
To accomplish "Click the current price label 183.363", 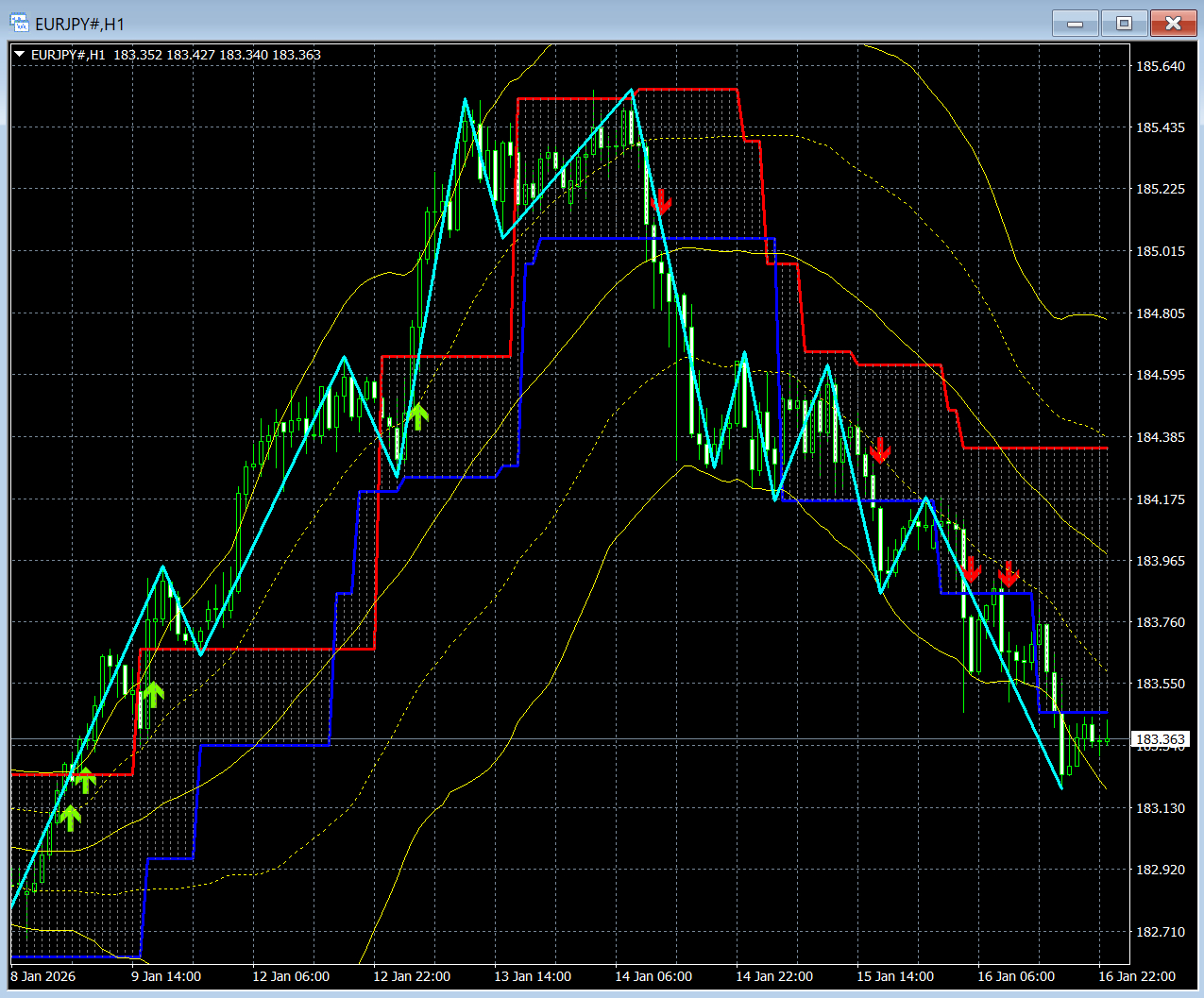I will (x=1160, y=739).
